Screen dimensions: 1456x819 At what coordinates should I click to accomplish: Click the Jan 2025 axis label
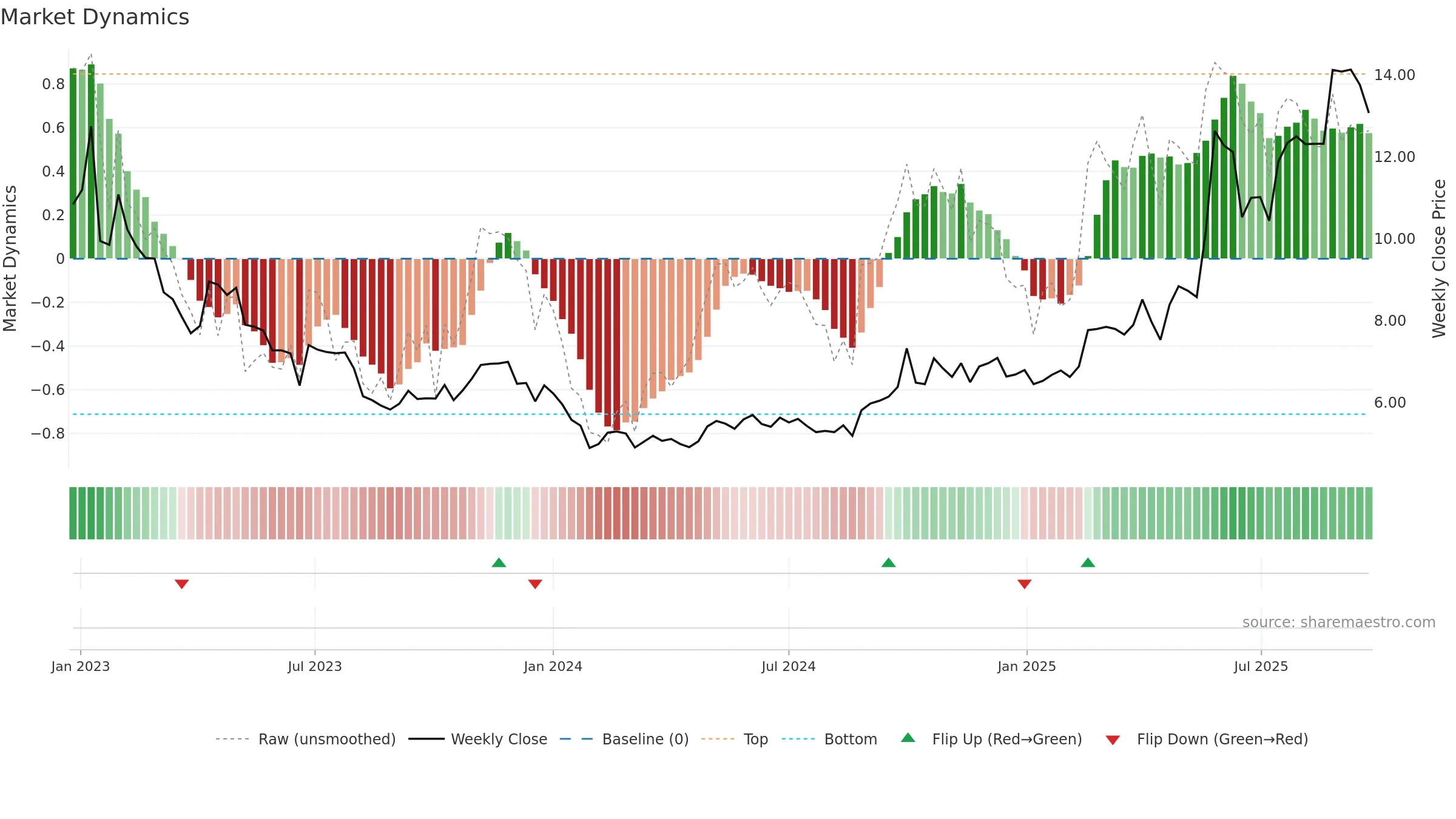[x=1027, y=666]
